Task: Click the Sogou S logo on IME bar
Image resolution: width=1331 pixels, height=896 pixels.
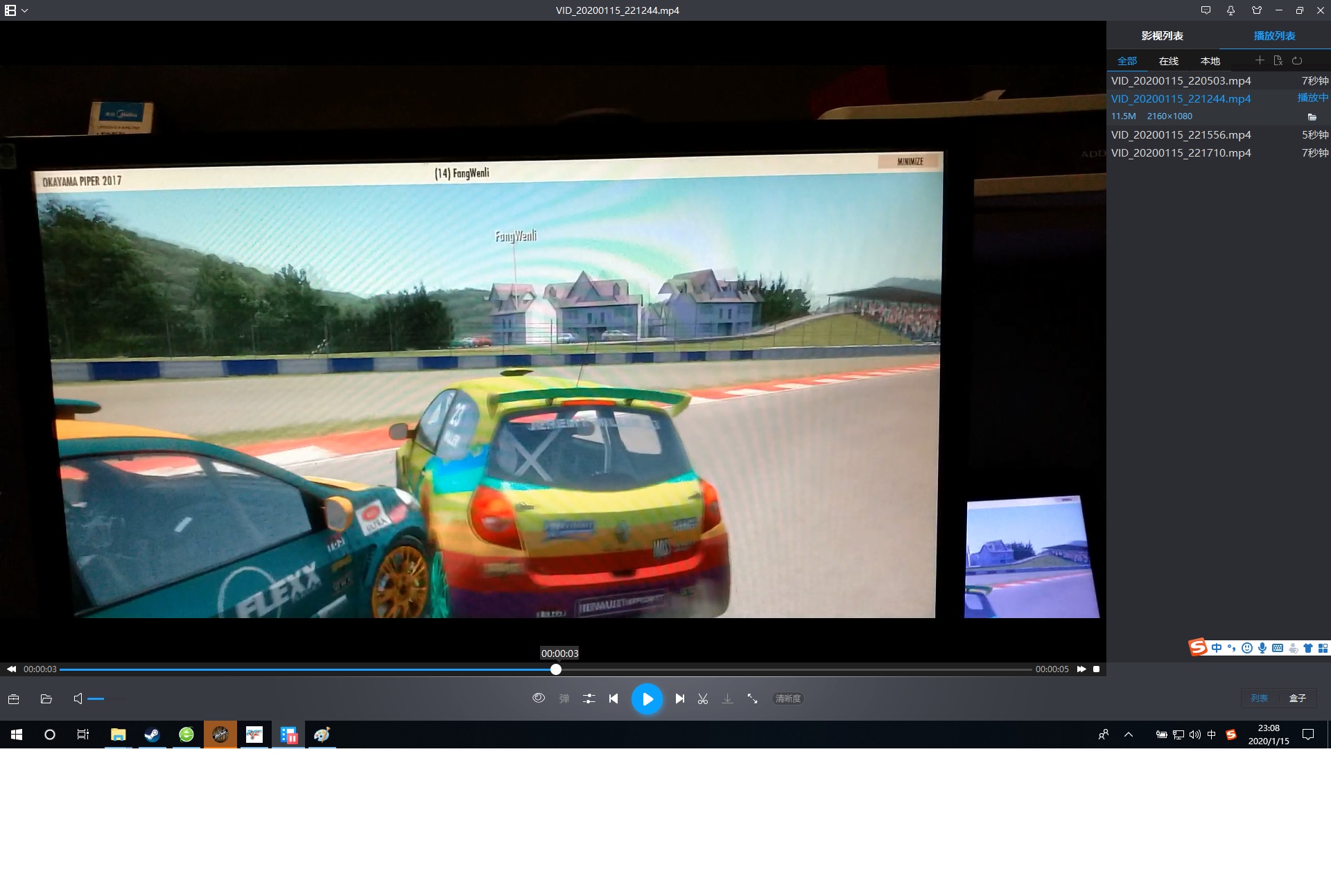Action: [1198, 647]
